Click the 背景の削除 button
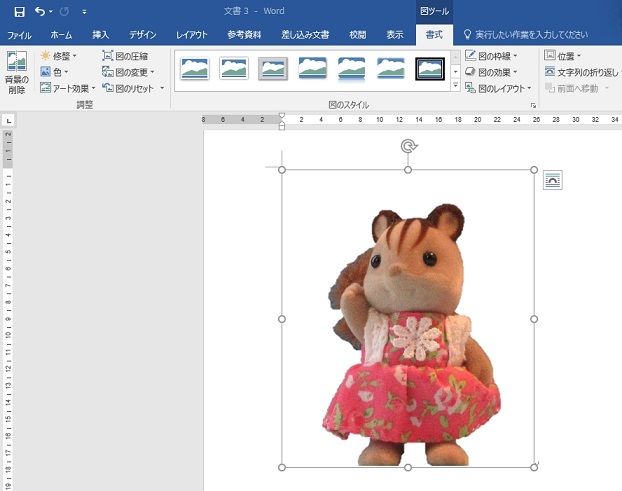The height and width of the screenshot is (491, 622). coord(17,73)
